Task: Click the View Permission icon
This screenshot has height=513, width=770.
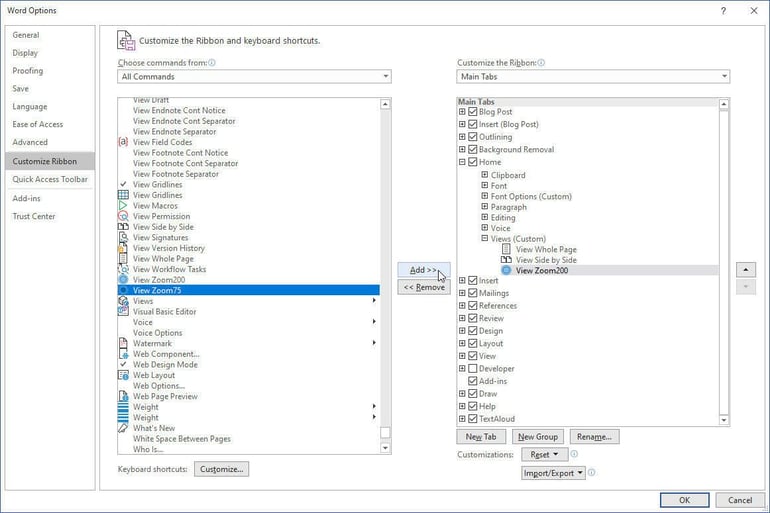Action: click(123, 216)
